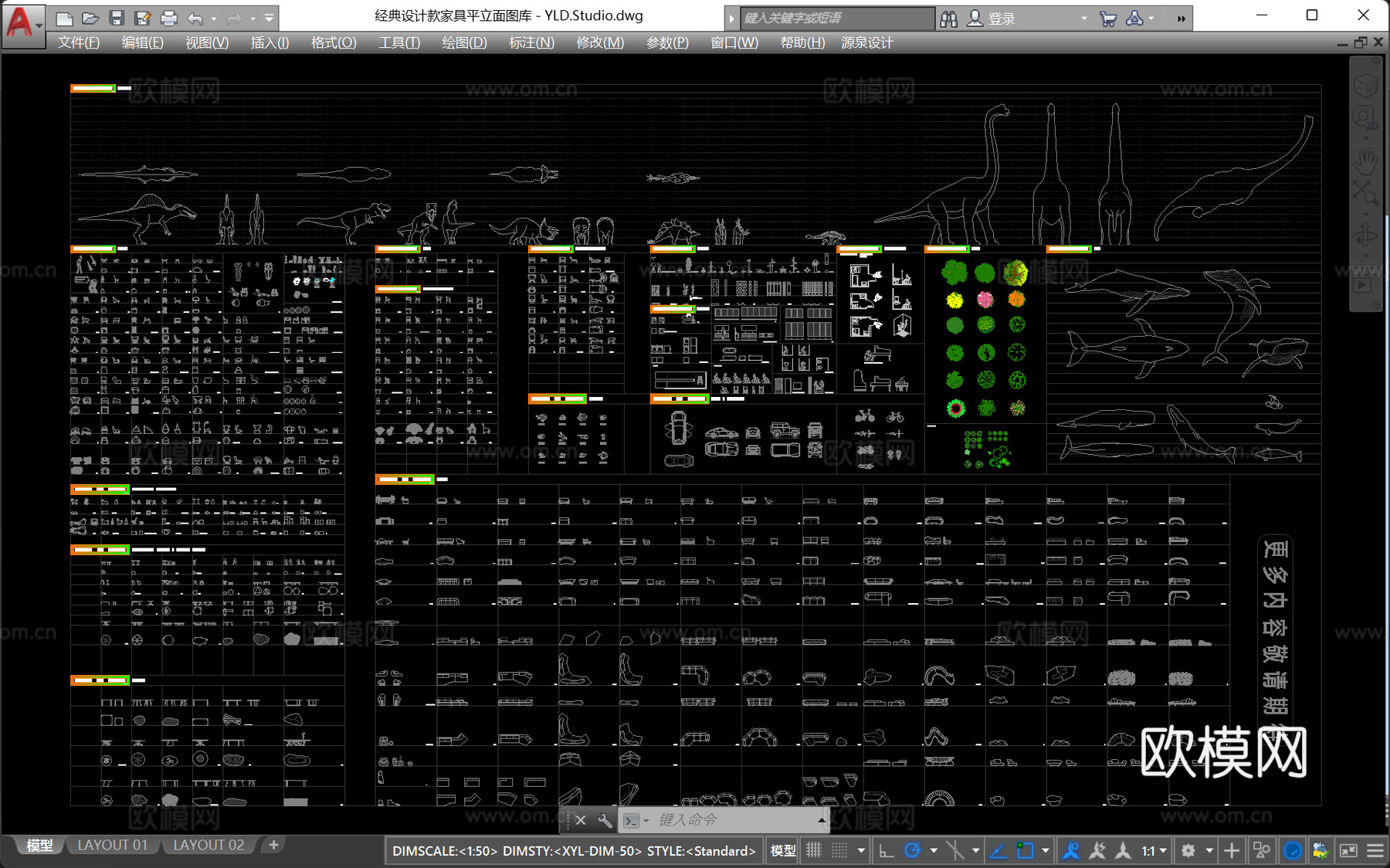1390x868 pixels.
Task: Add a new layout with plus button
Action: [273, 845]
